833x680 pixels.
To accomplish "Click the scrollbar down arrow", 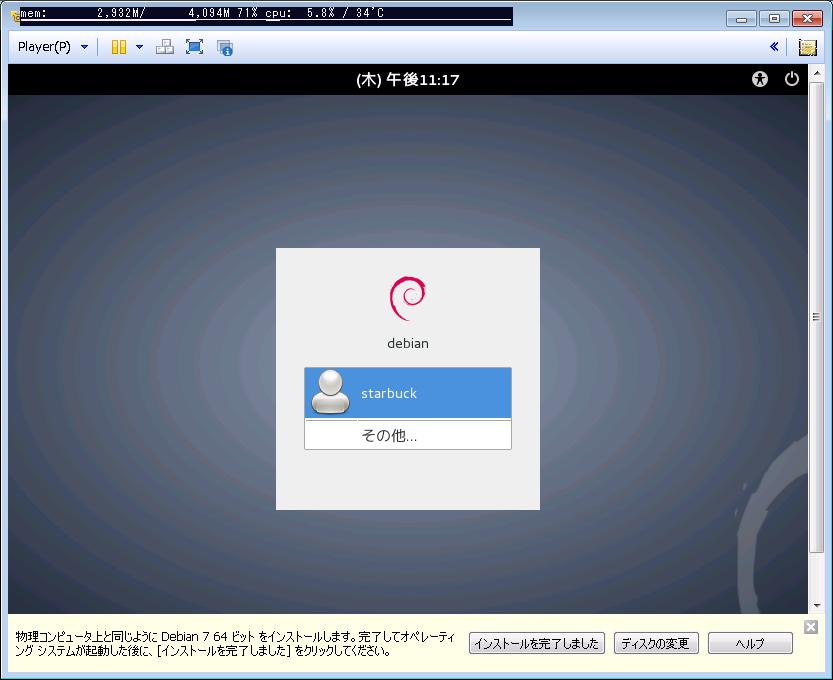I will pyautogui.click(x=816, y=606).
